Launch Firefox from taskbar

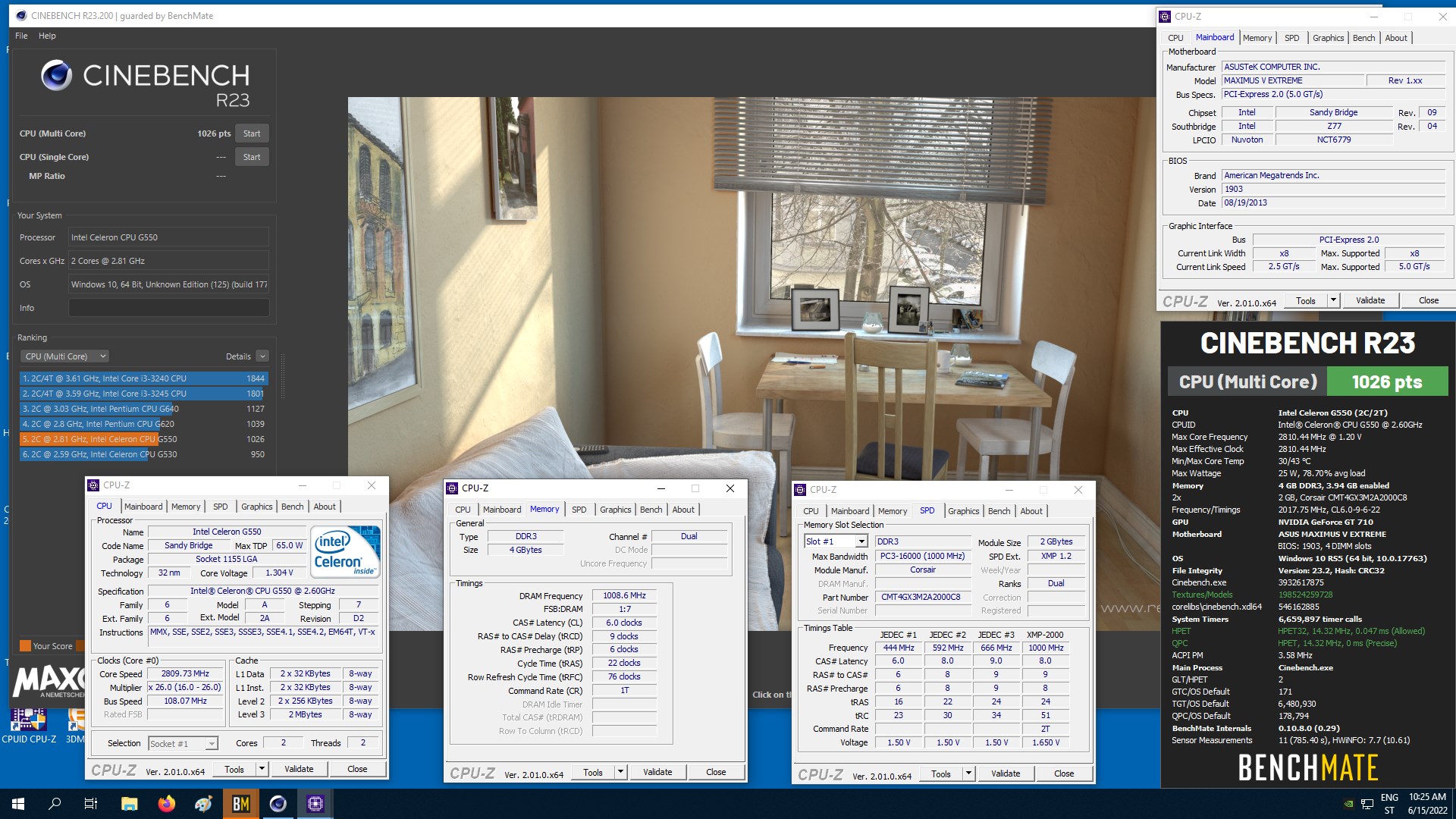[x=166, y=804]
